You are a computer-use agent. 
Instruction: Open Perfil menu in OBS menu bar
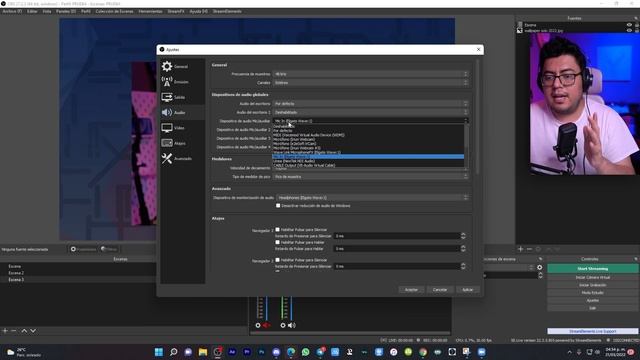pos(86,11)
